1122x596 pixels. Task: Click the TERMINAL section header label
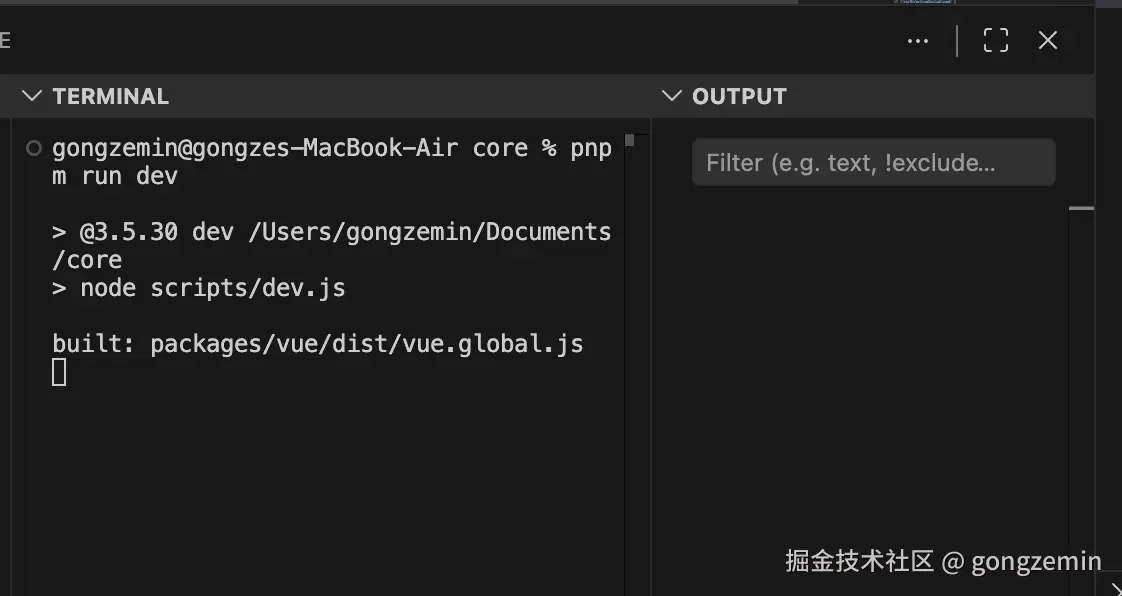110,96
